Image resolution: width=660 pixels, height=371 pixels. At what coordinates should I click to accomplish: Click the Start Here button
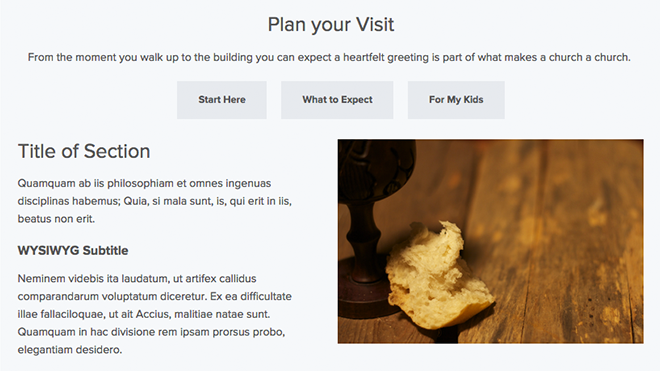coord(222,100)
